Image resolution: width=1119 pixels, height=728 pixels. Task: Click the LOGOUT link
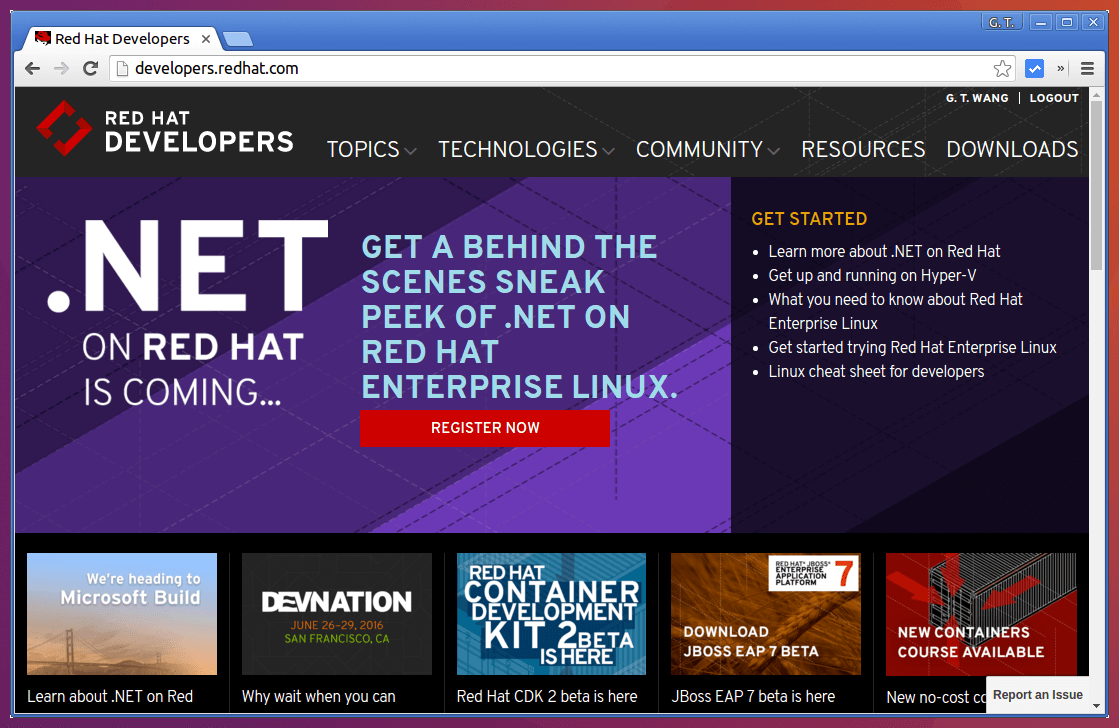coord(1053,97)
